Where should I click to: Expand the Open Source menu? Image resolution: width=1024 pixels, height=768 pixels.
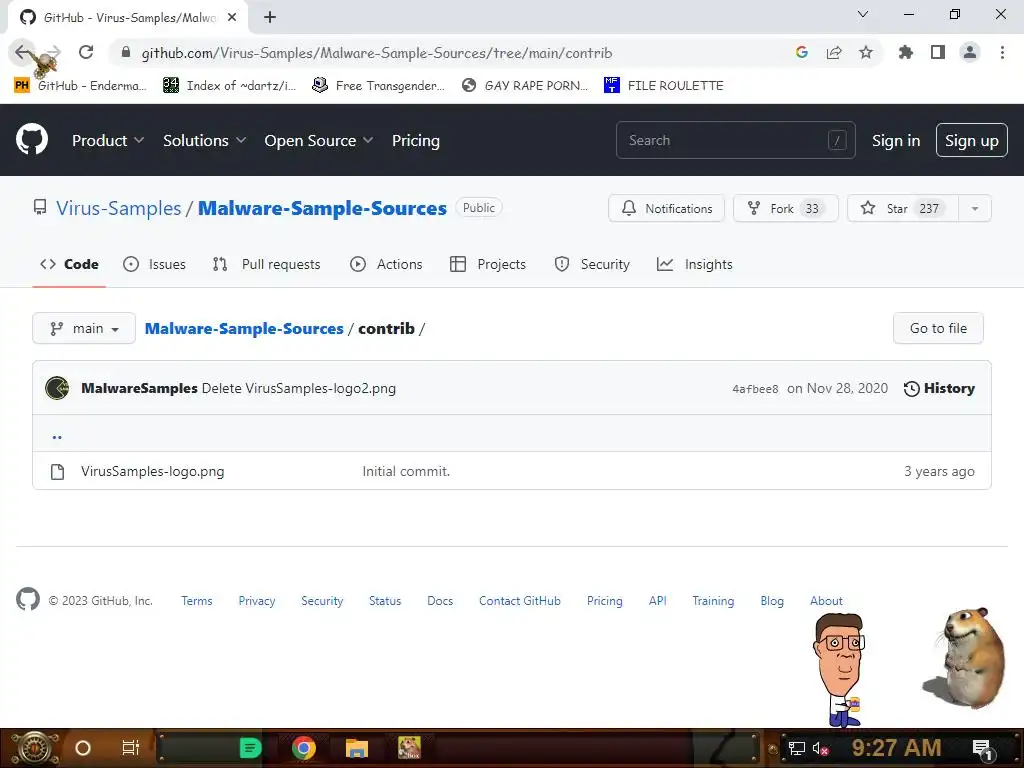(x=319, y=140)
